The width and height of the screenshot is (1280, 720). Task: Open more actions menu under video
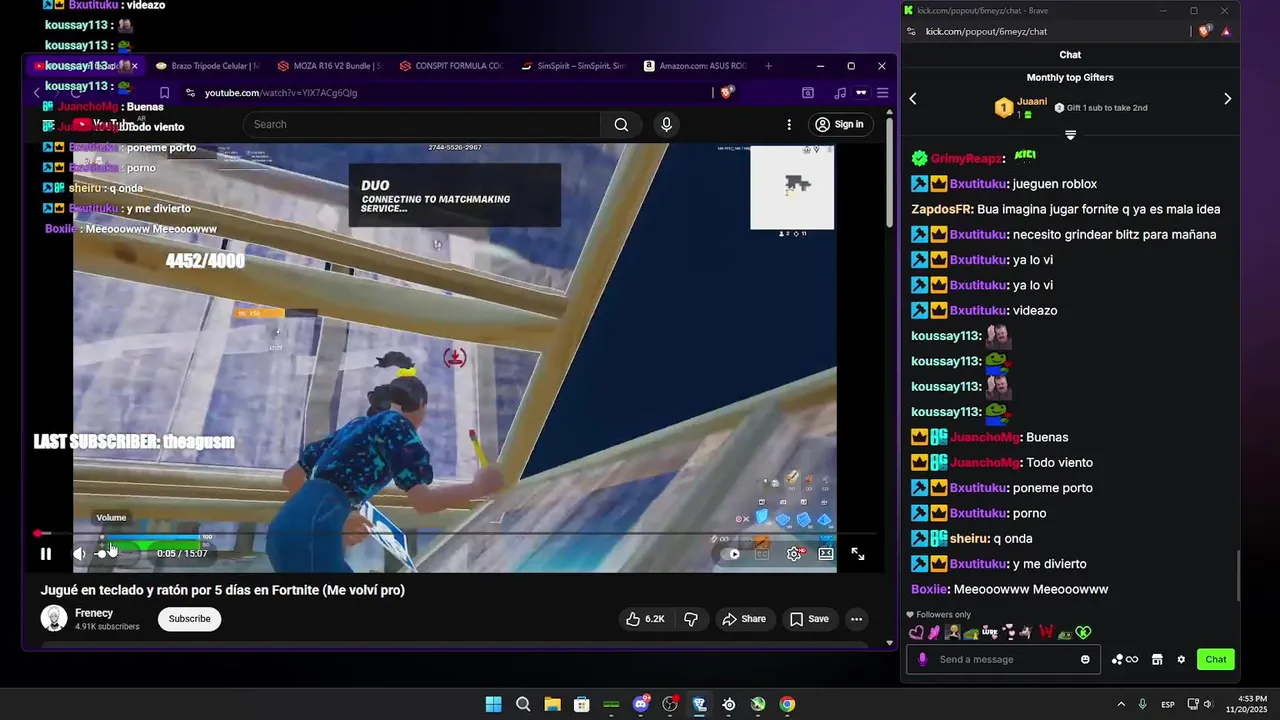(x=856, y=619)
